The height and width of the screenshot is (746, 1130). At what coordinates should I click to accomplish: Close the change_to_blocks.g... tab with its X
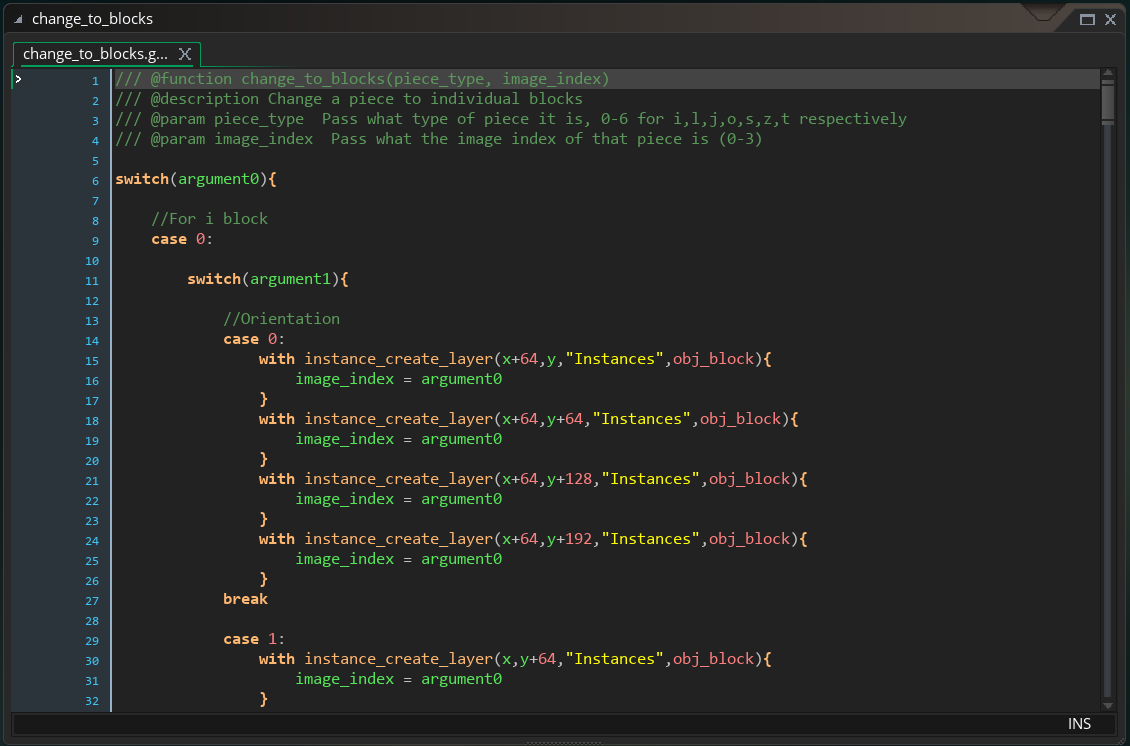pos(184,54)
